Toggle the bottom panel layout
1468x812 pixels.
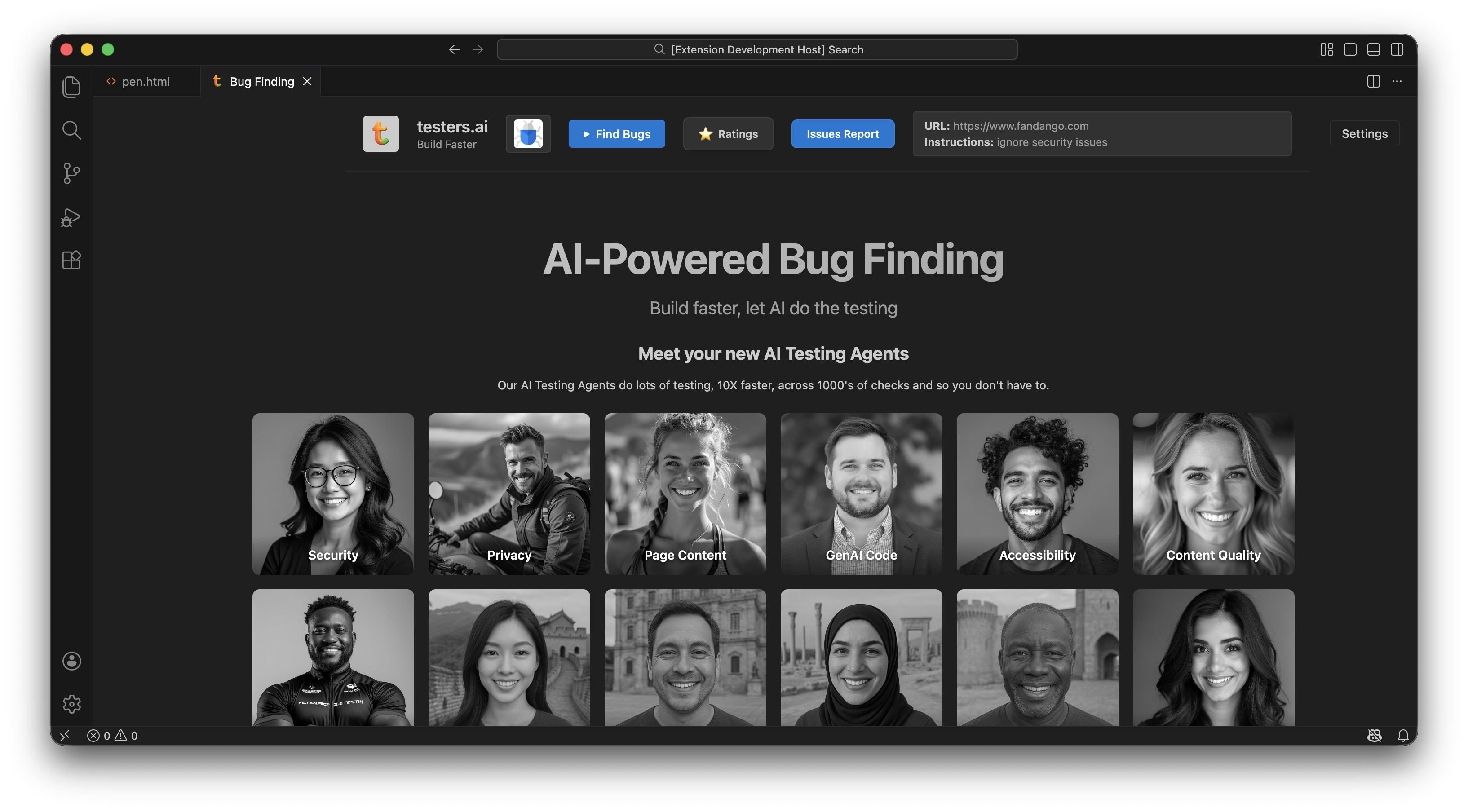[x=1373, y=49]
